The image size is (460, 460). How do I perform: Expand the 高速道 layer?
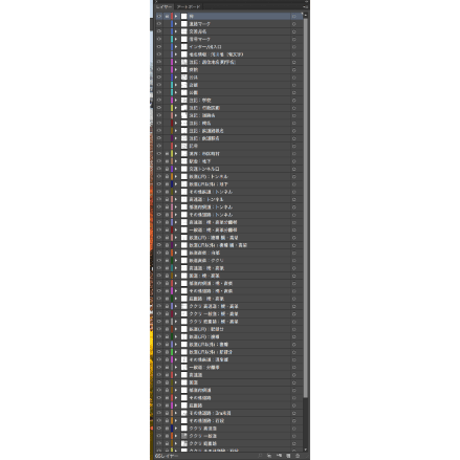(176, 375)
